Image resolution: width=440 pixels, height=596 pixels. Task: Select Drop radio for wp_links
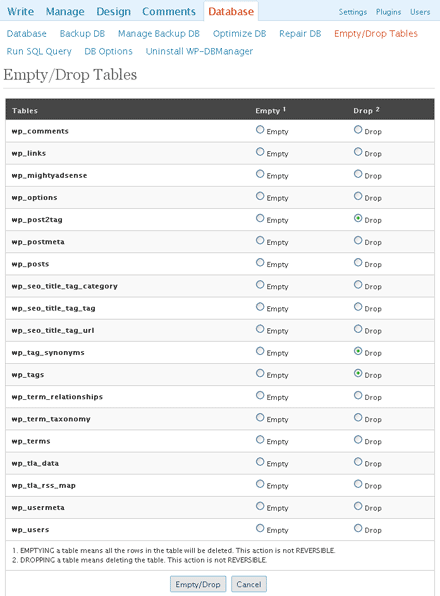point(358,152)
